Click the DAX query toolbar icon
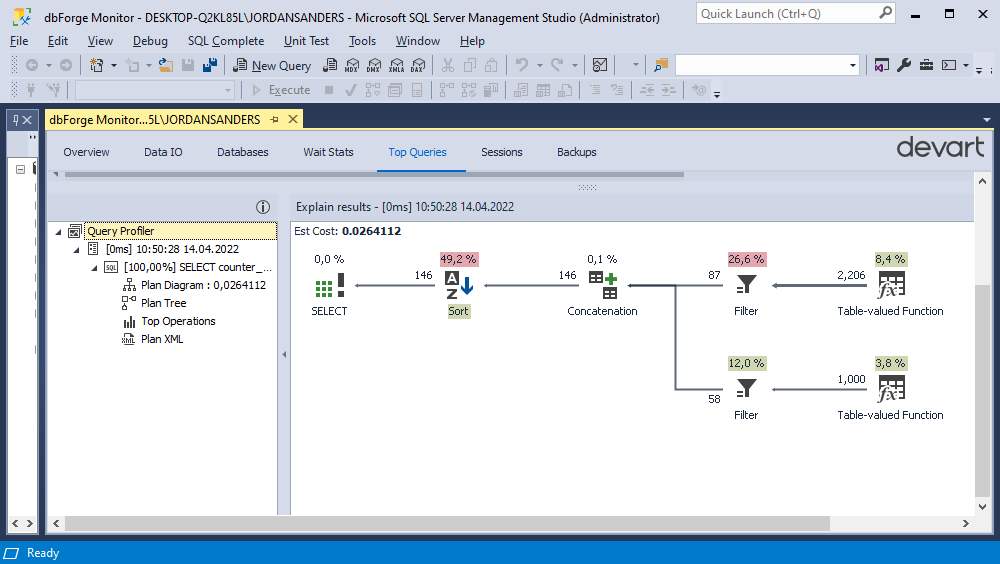Viewport: 1000px width, 564px height. (x=418, y=65)
